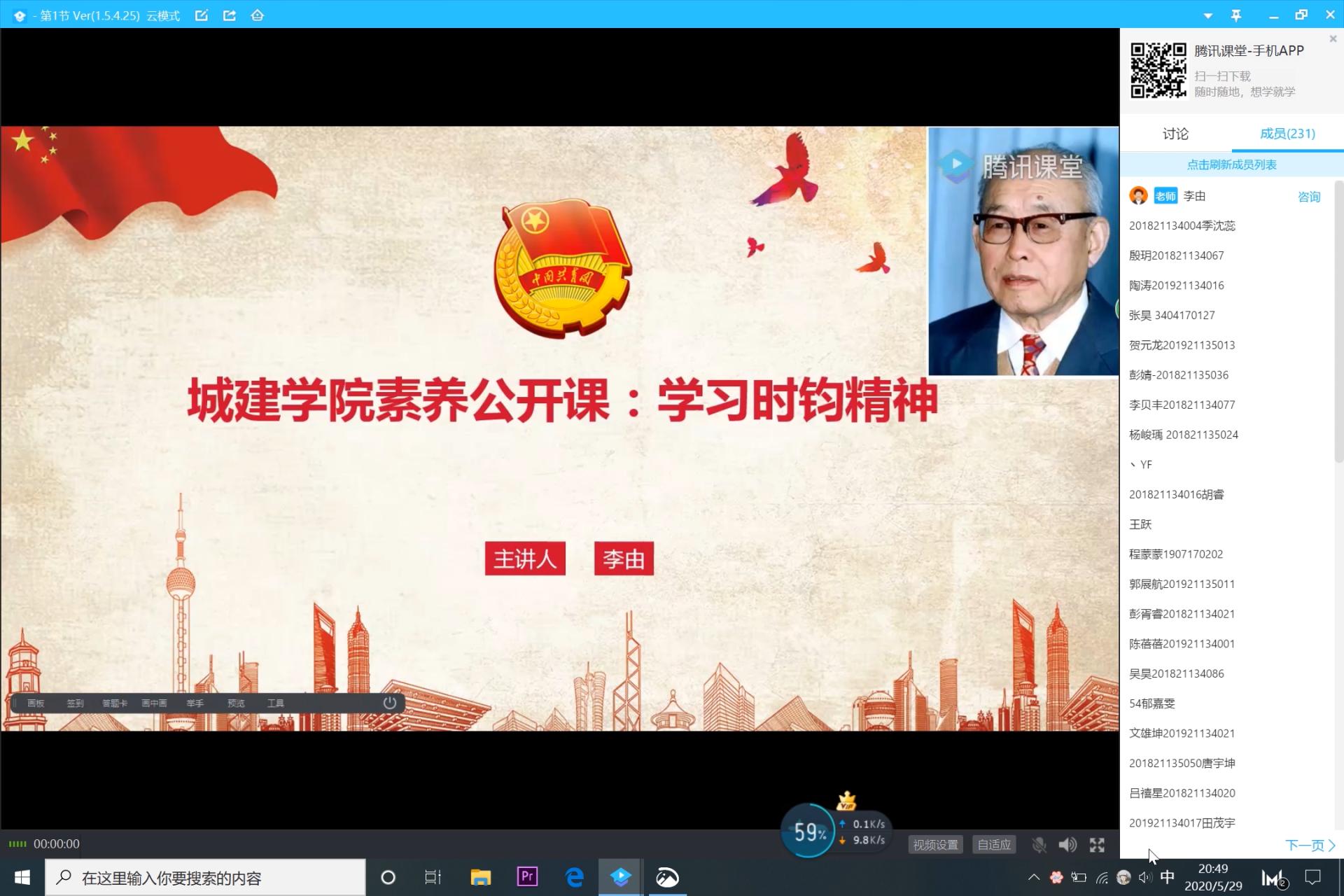The width and height of the screenshot is (1344, 896).
Task: Click the power icon on the floating toolbar
Action: [390, 703]
